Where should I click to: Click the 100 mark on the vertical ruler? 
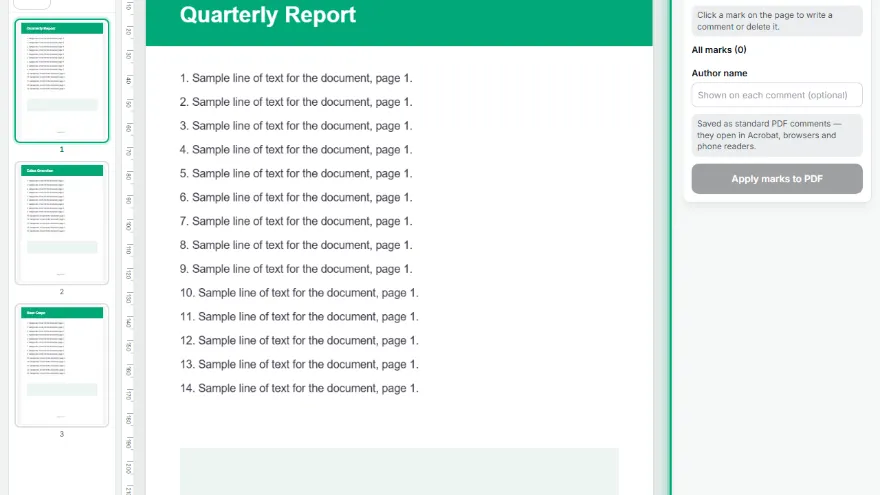tap(129, 226)
